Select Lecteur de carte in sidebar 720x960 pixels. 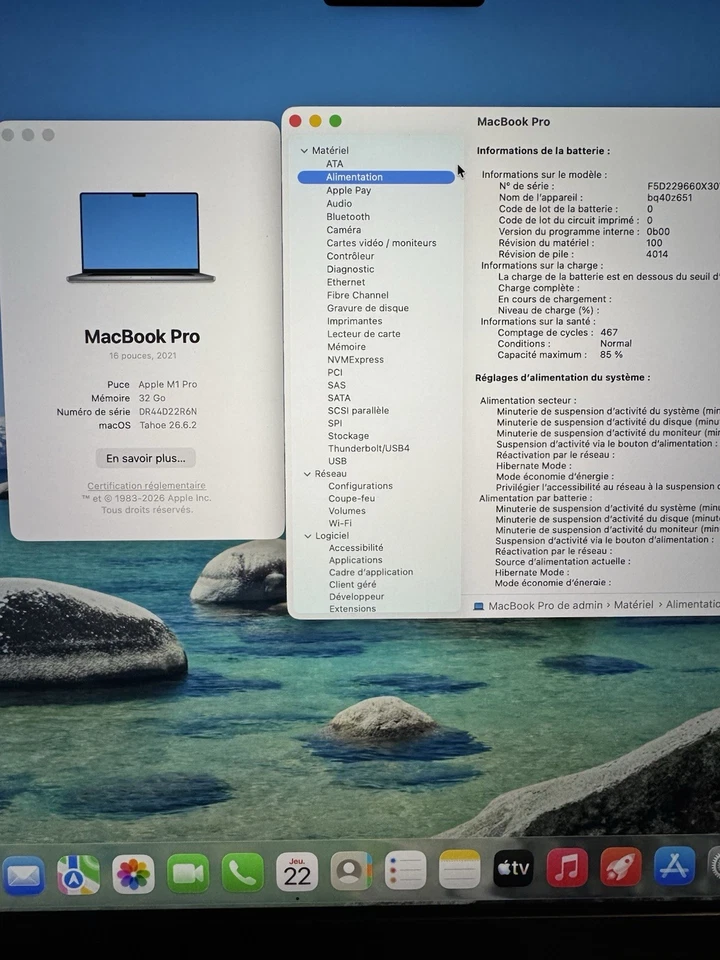pyautogui.click(x=364, y=334)
